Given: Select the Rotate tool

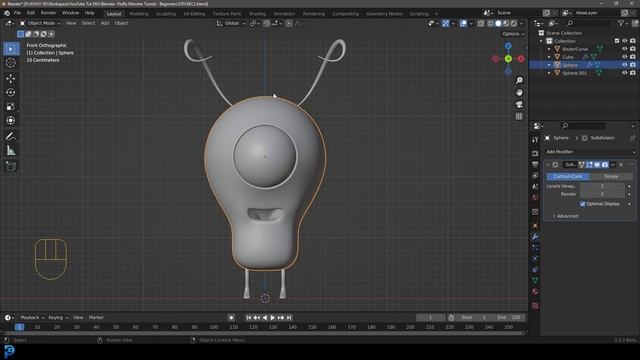Looking at the screenshot, I should [11, 92].
